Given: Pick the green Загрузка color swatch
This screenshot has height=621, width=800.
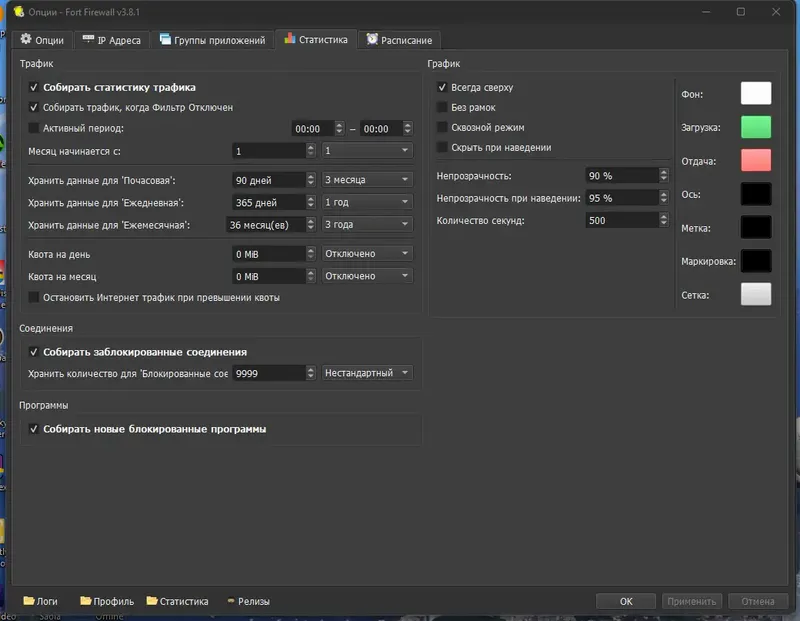Looking at the screenshot, I should (756, 127).
